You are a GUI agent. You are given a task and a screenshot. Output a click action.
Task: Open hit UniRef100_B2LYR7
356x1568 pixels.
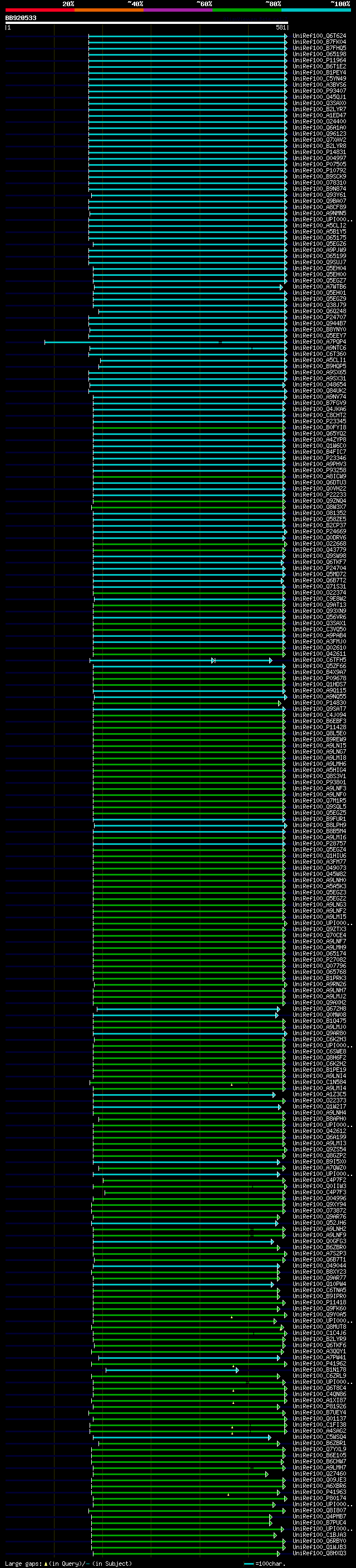[319, 109]
